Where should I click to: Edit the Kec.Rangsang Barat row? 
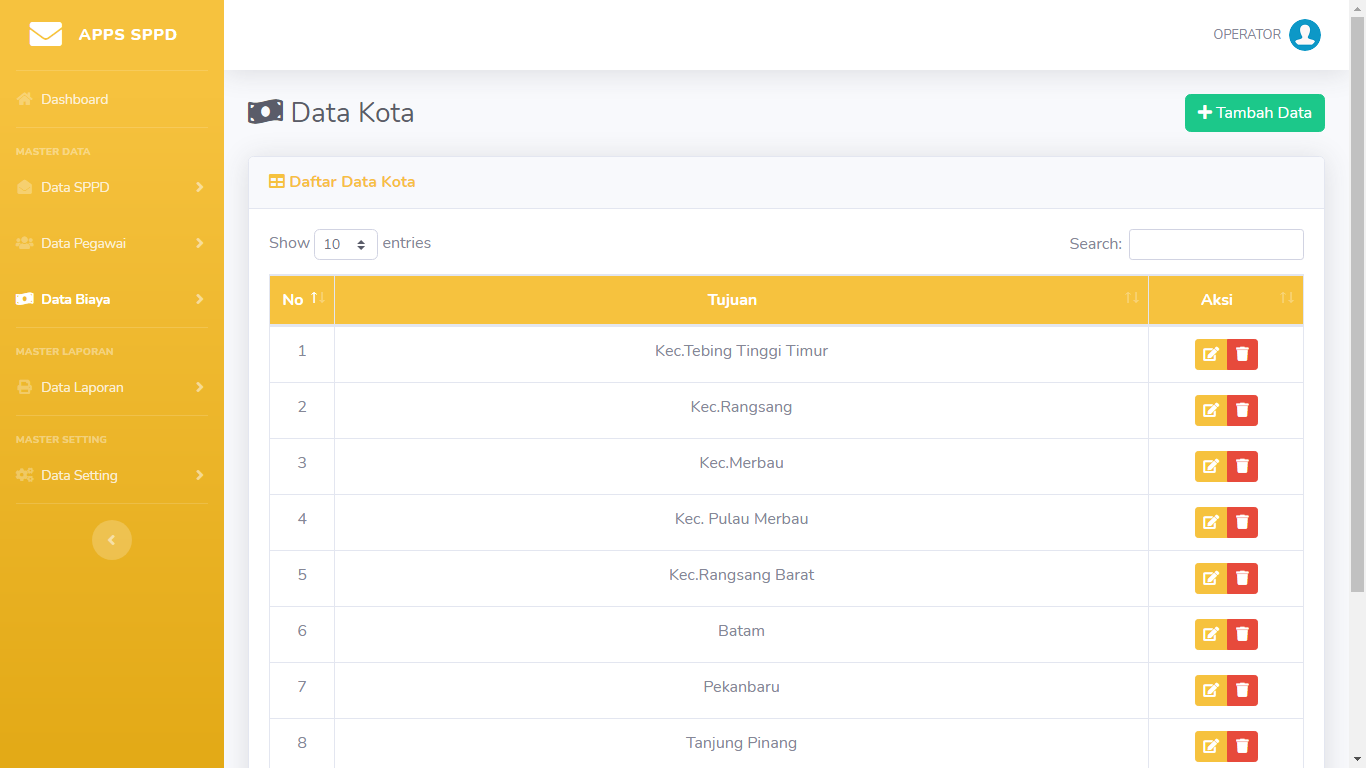[1211, 578]
